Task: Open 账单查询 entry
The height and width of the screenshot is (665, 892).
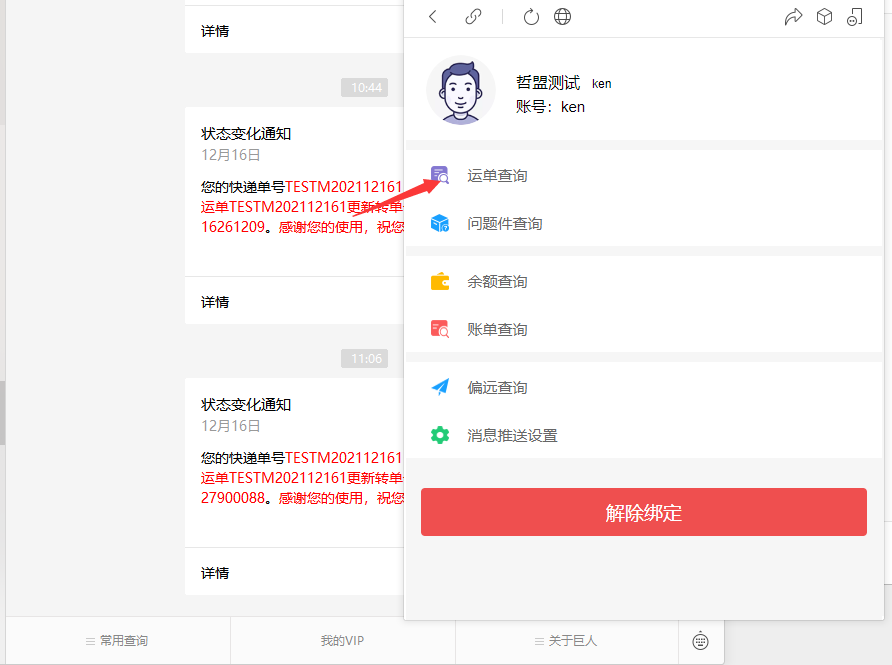Action: tap(644, 329)
